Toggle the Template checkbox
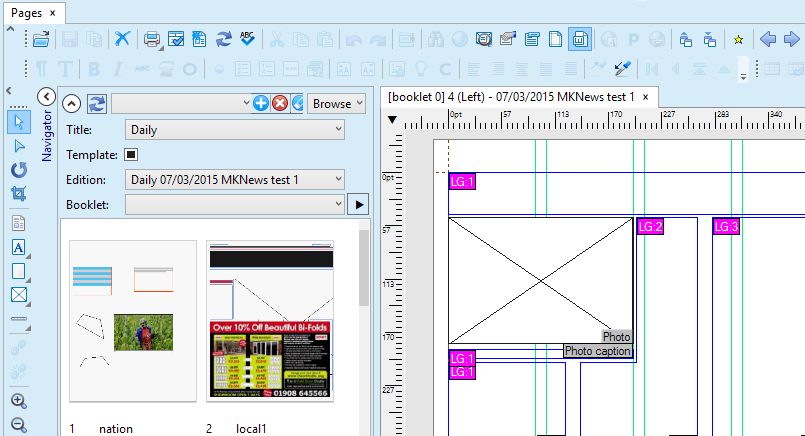Image resolution: width=805 pixels, height=436 pixels. point(131,155)
